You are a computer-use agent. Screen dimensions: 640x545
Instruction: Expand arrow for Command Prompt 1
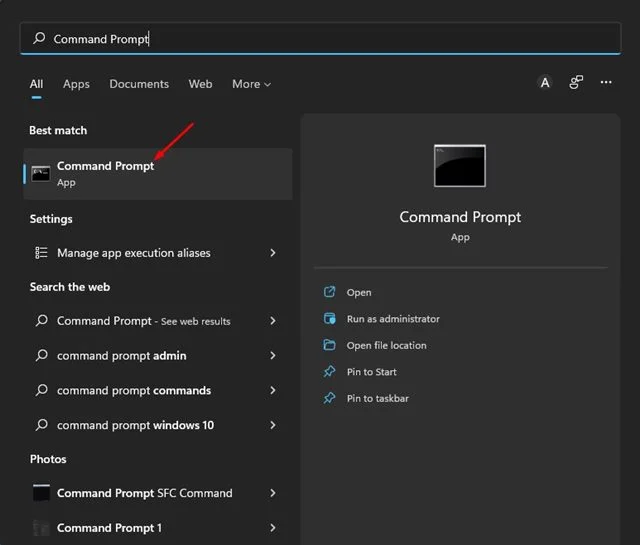click(x=273, y=528)
